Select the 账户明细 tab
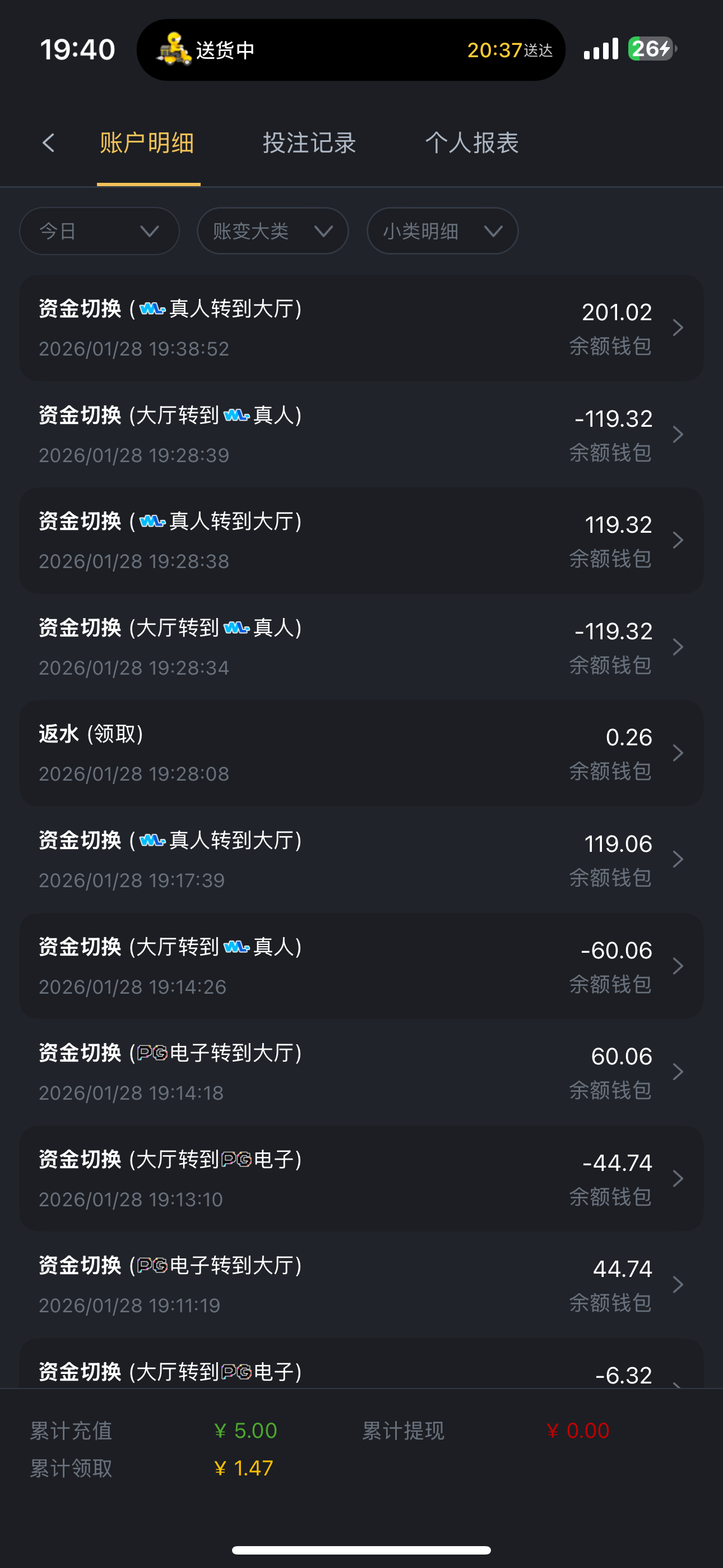The height and width of the screenshot is (1568, 723). [147, 143]
